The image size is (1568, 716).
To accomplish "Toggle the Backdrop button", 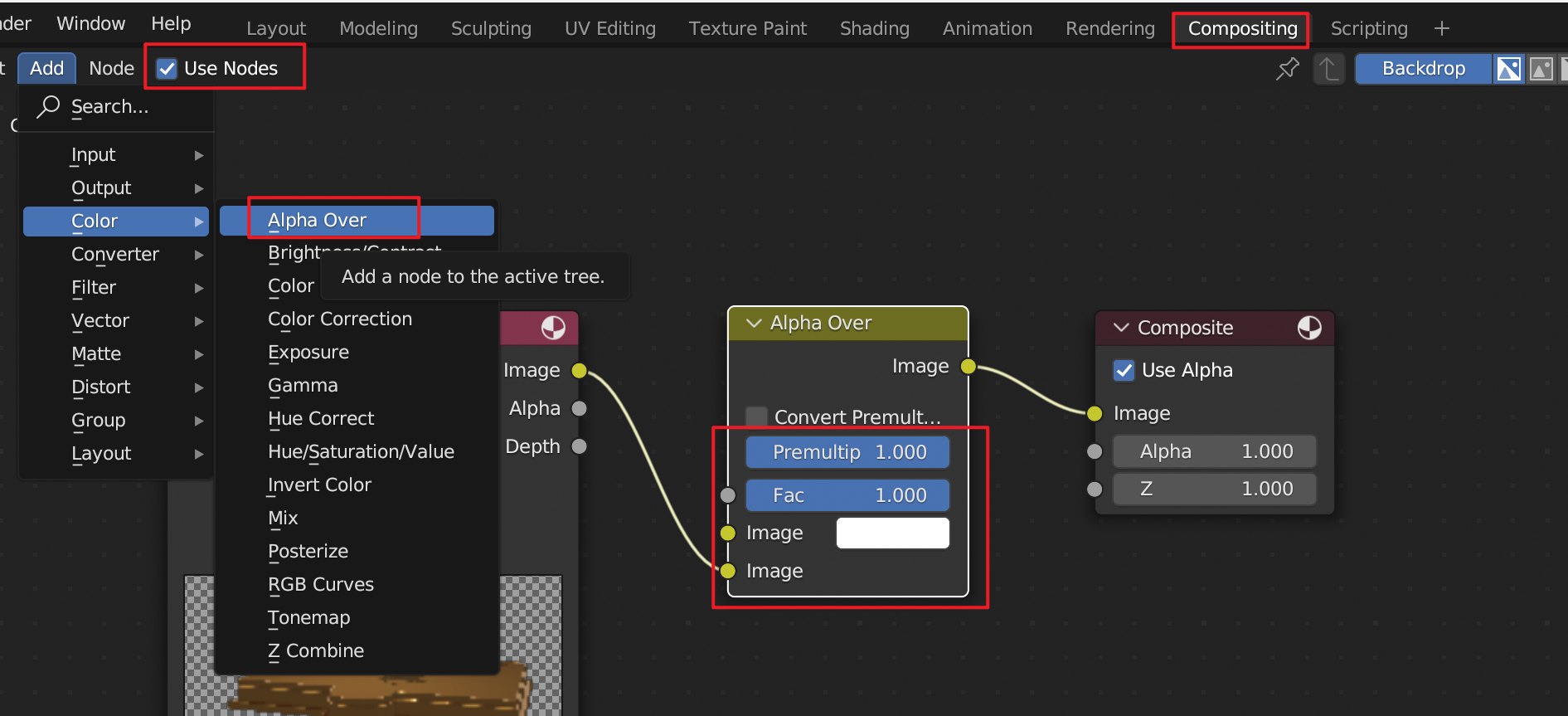I will [x=1424, y=69].
